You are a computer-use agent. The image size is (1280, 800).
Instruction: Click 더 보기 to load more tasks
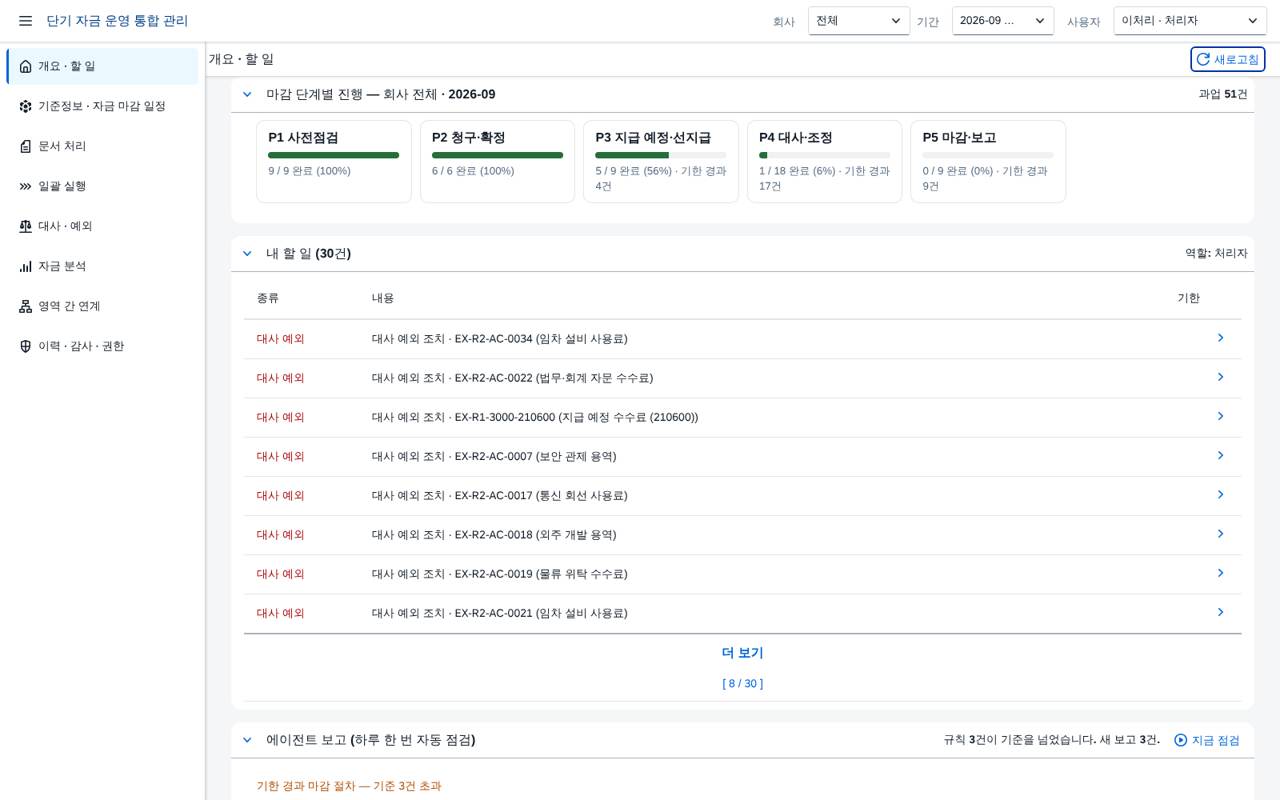pyautogui.click(x=742, y=653)
